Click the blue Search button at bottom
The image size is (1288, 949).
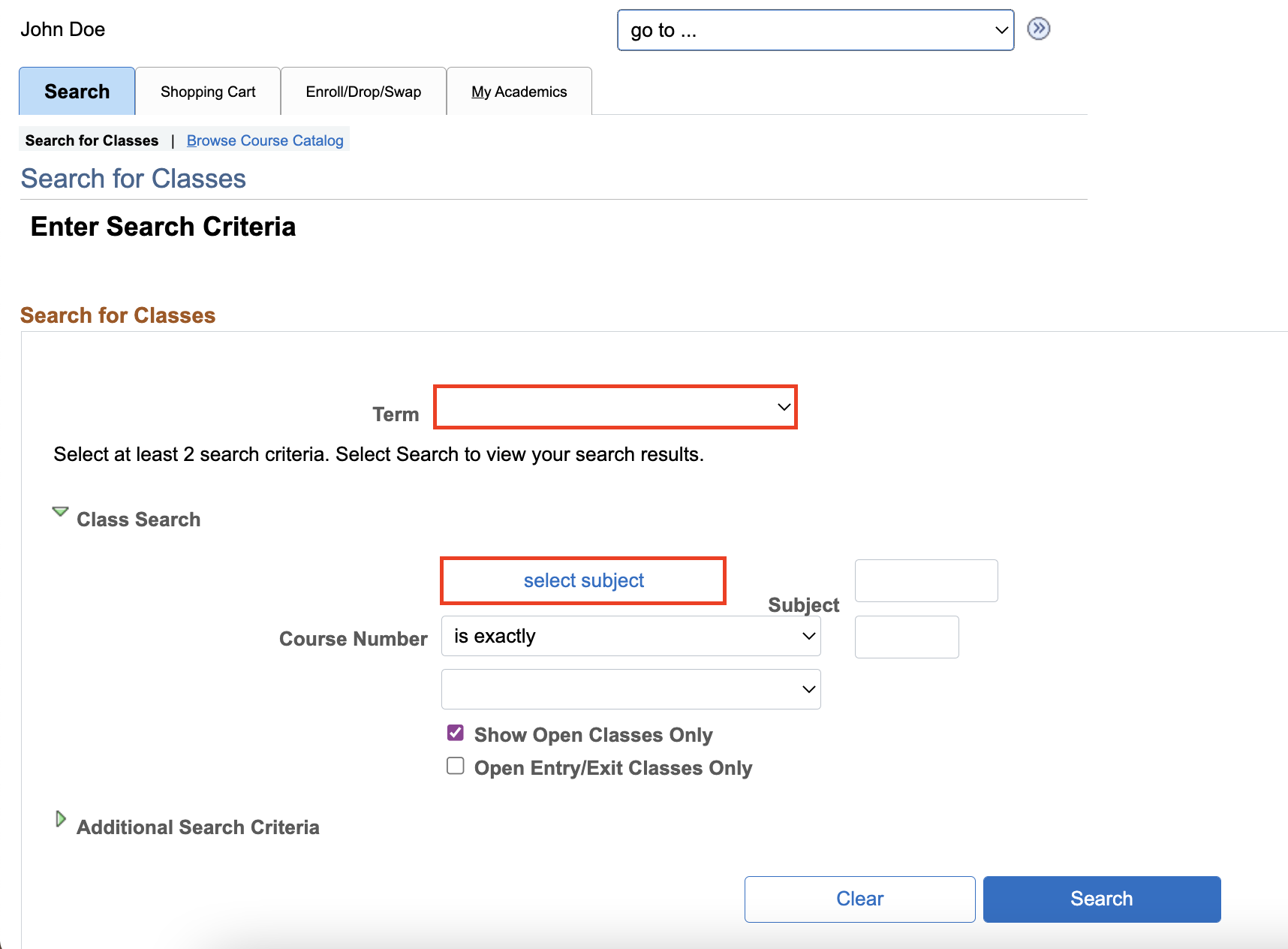[1101, 899]
